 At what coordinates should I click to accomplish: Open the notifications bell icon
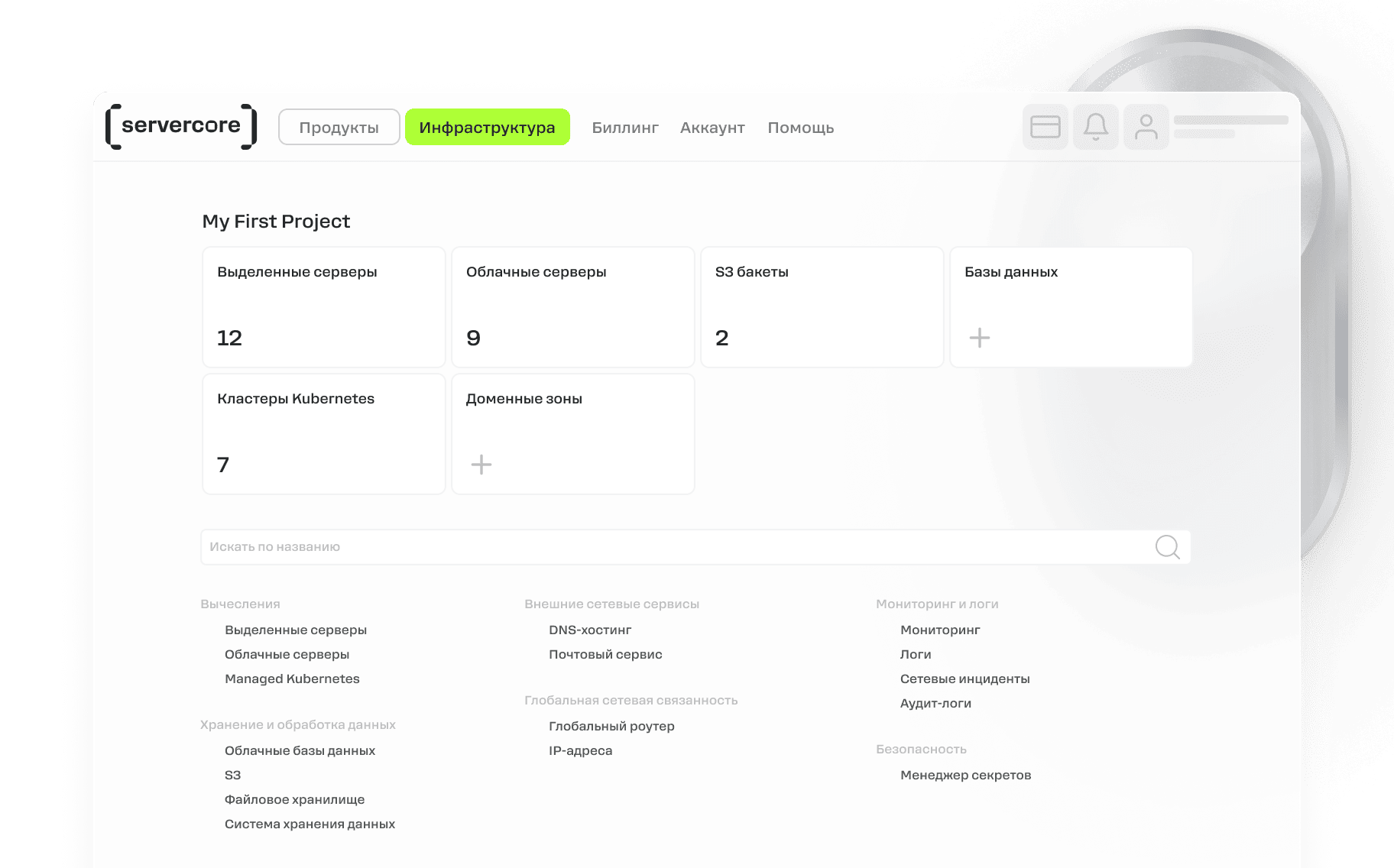(1096, 127)
